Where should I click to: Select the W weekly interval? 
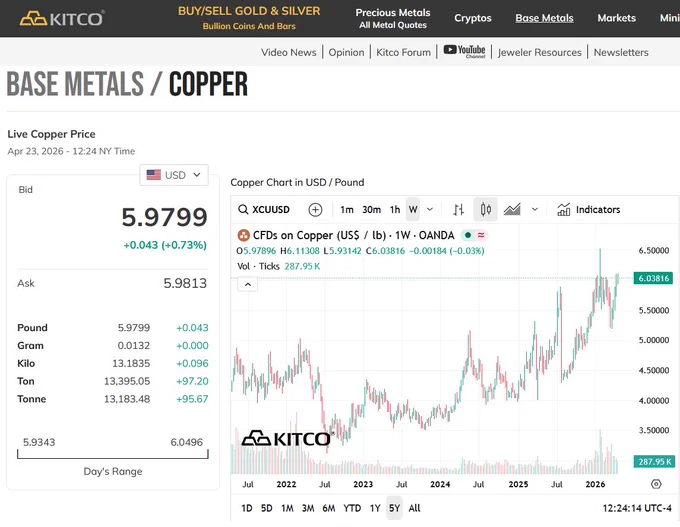(413, 209)
